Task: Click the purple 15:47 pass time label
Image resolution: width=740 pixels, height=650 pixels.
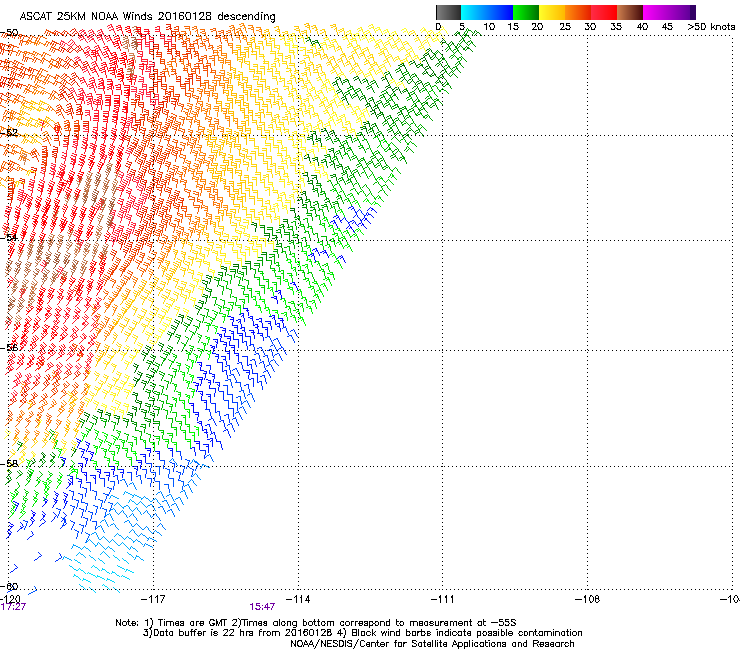Action: click(x=262, y=607)
